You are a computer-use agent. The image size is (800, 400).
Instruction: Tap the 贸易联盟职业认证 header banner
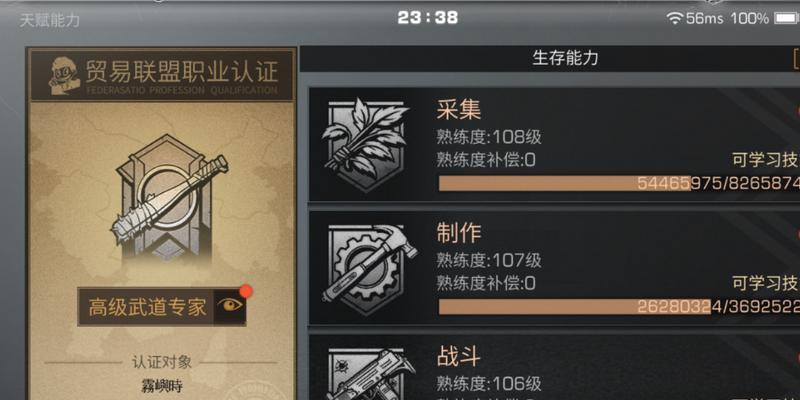click(x=161, y=75)
